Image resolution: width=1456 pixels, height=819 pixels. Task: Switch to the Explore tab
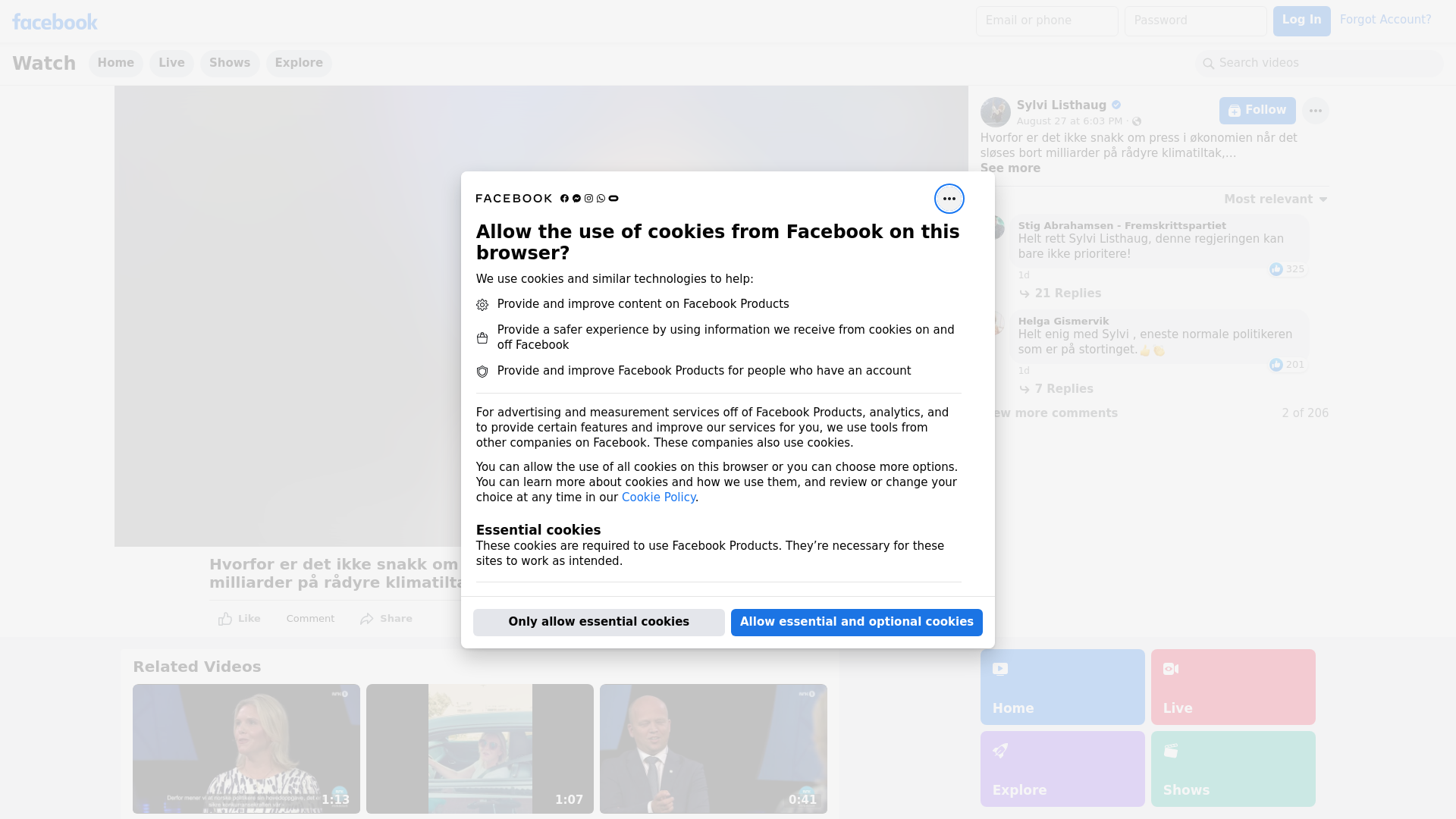[299, 63]
